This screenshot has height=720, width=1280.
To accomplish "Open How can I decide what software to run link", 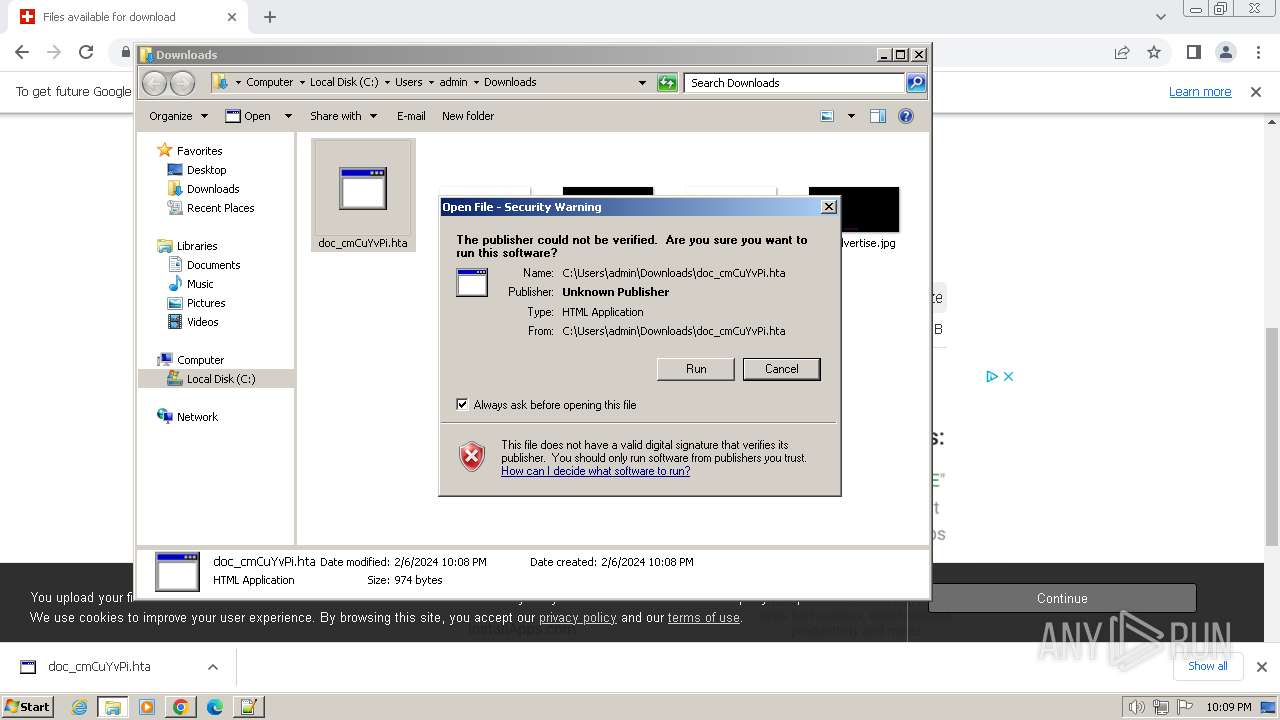I will point(595,471).
